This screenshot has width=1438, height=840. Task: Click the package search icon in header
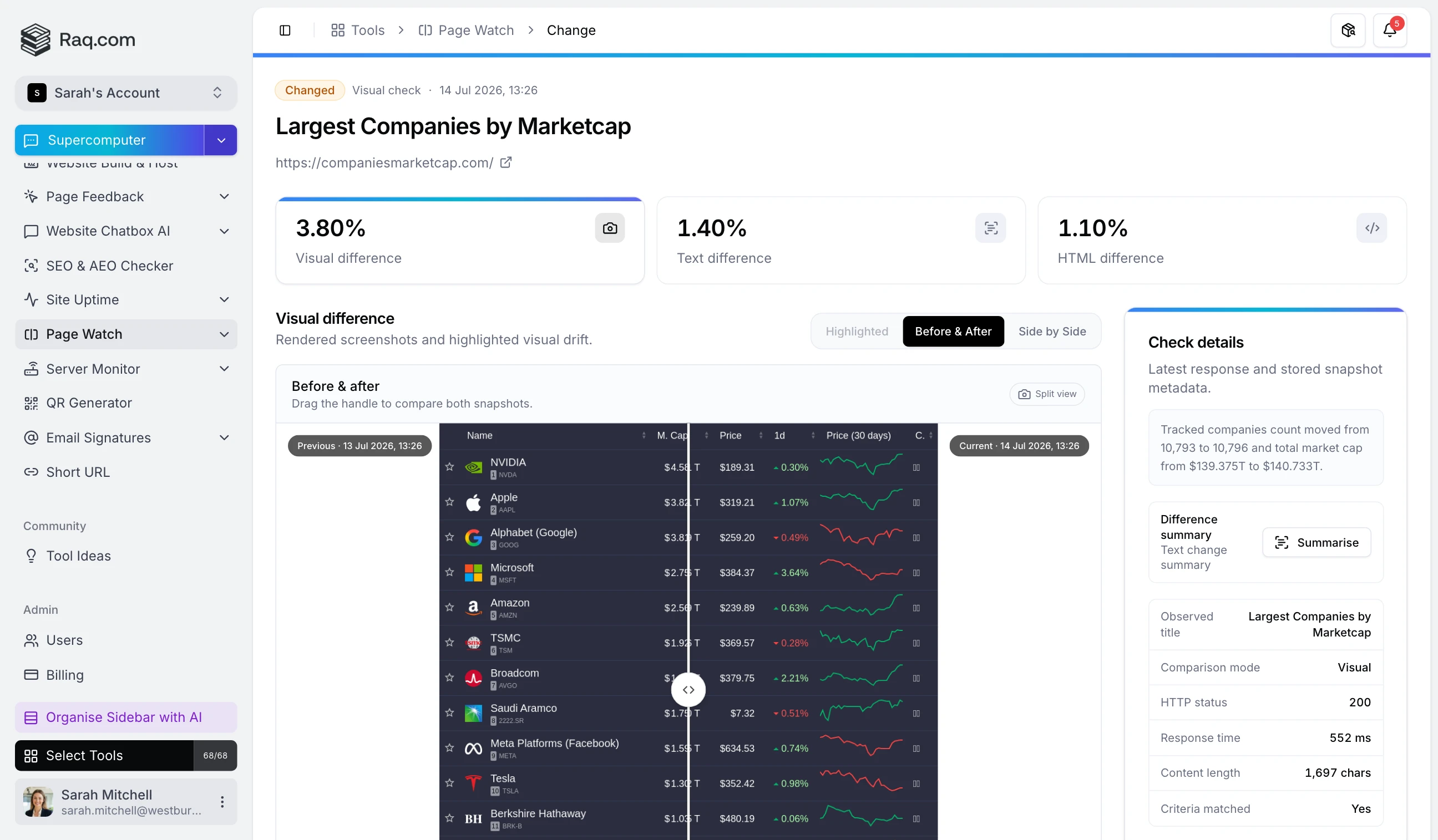coord(1348,30)
